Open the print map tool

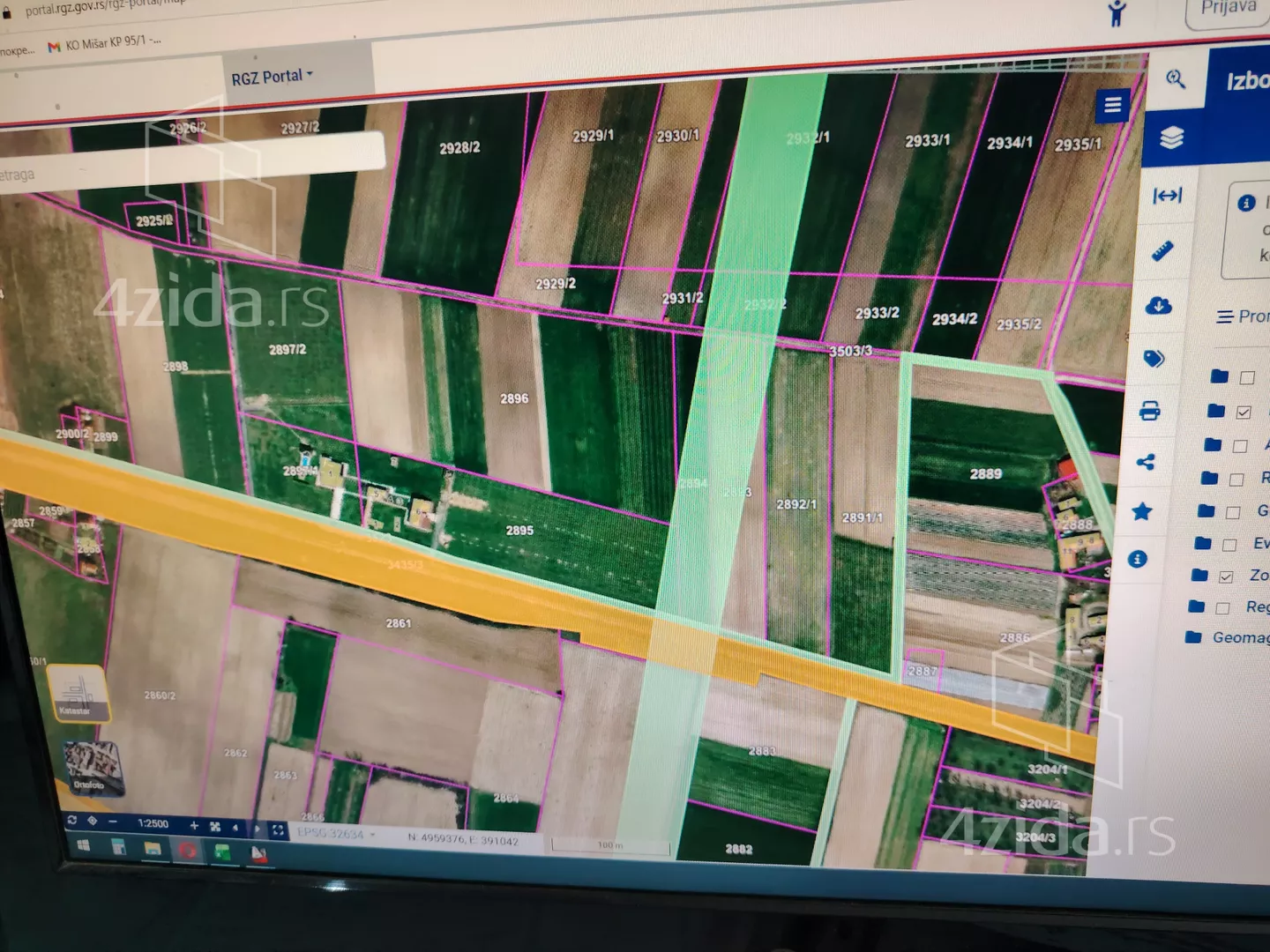tap(1149, 411)
